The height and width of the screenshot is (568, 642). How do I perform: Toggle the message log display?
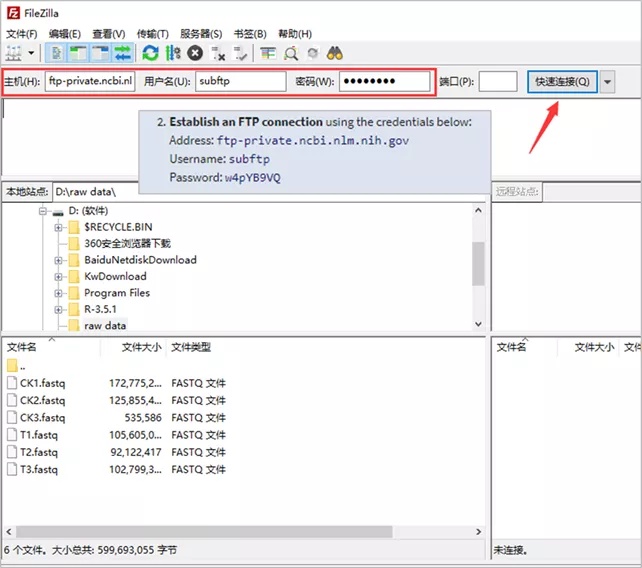(x=56, y=53)
